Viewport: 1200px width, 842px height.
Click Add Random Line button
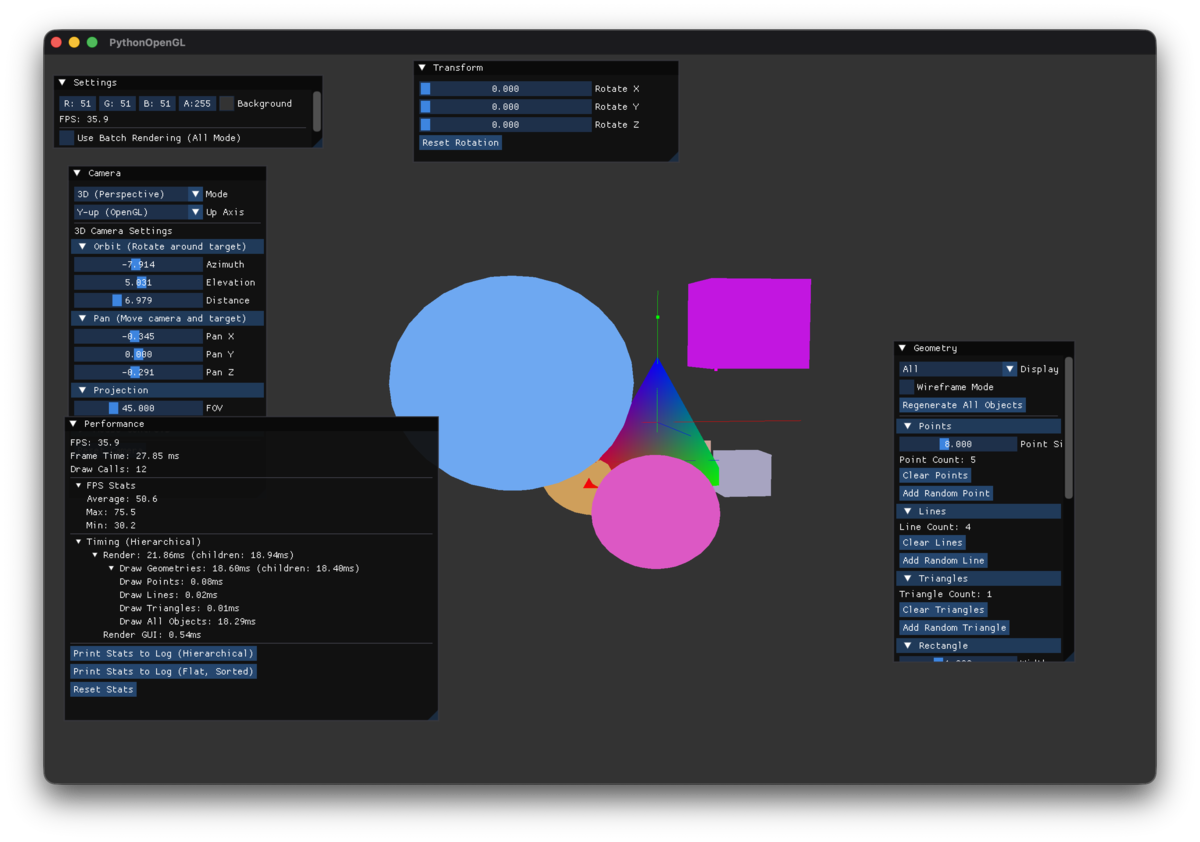point(944,560)
